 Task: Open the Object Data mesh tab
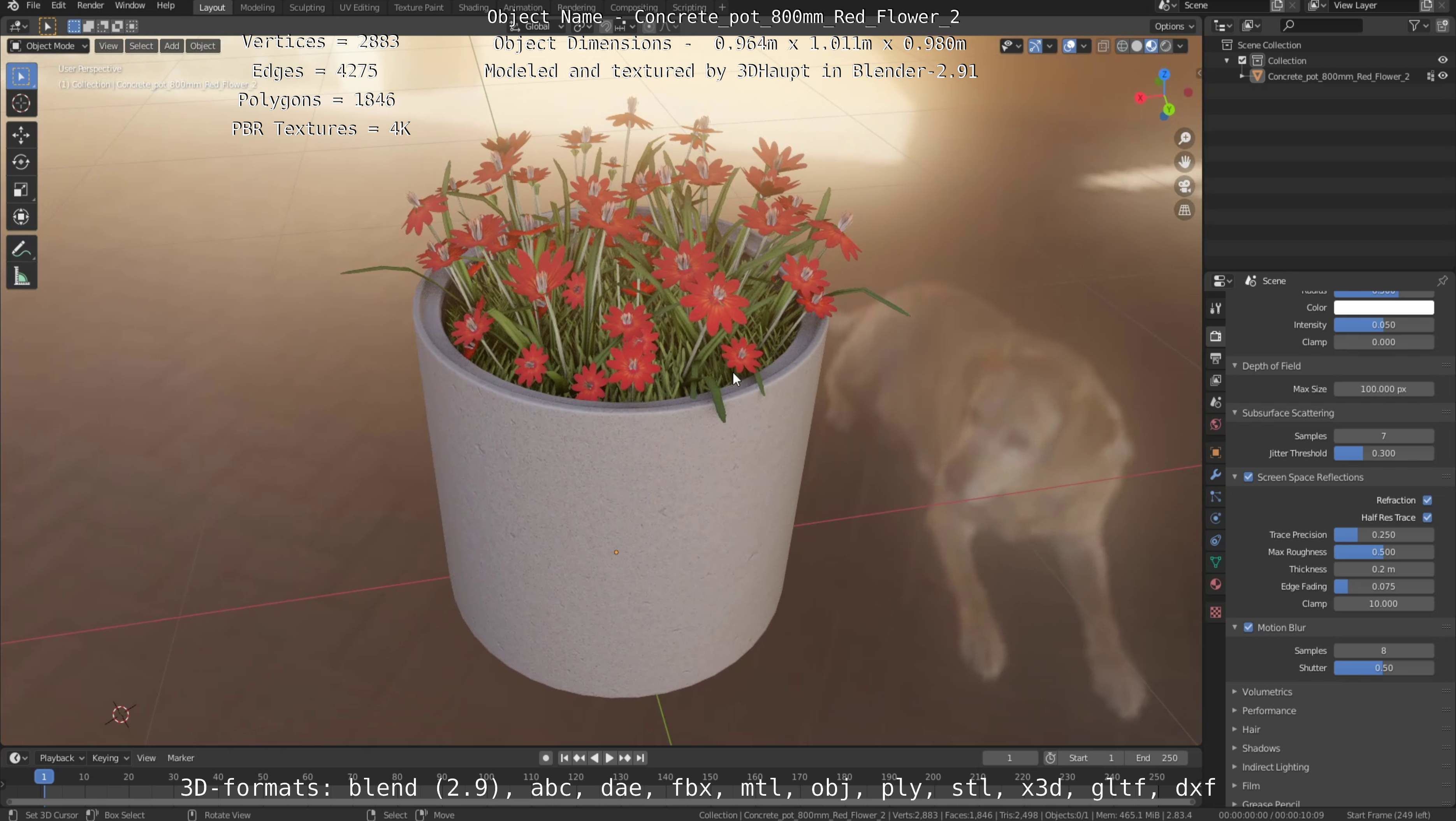[1215, 562]
